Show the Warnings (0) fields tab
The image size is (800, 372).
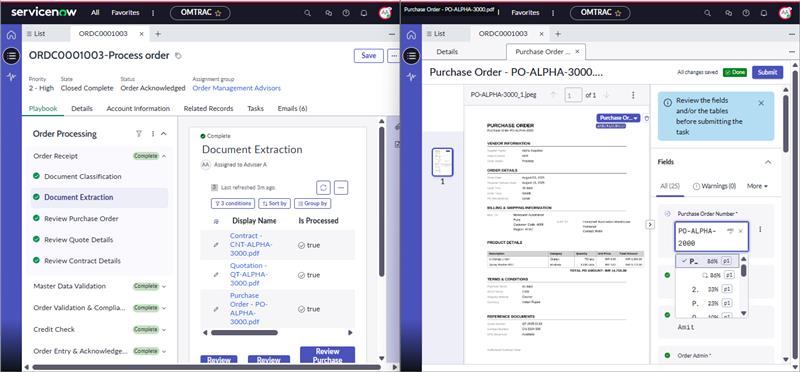tap(714, 186)
